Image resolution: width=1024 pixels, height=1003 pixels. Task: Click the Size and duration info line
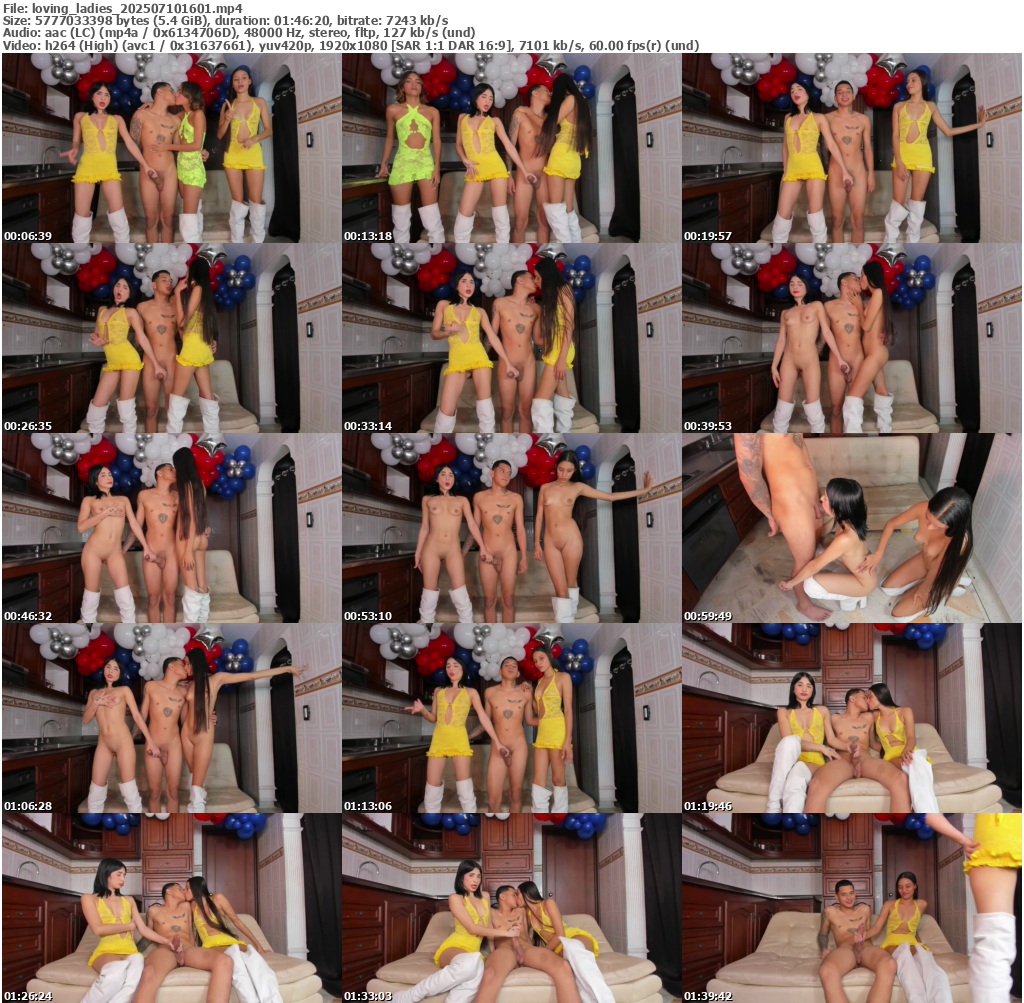(x=226, y=20)
